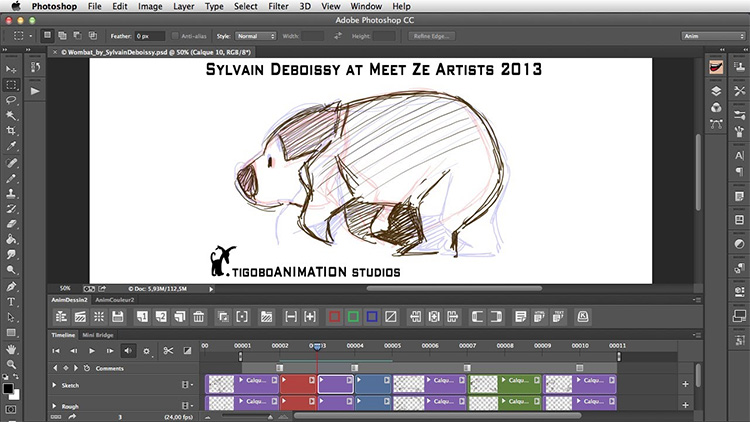Screen dimensions: 750x422
Task: Select the Rectangular Marquee tool
Action: point(11,85)
